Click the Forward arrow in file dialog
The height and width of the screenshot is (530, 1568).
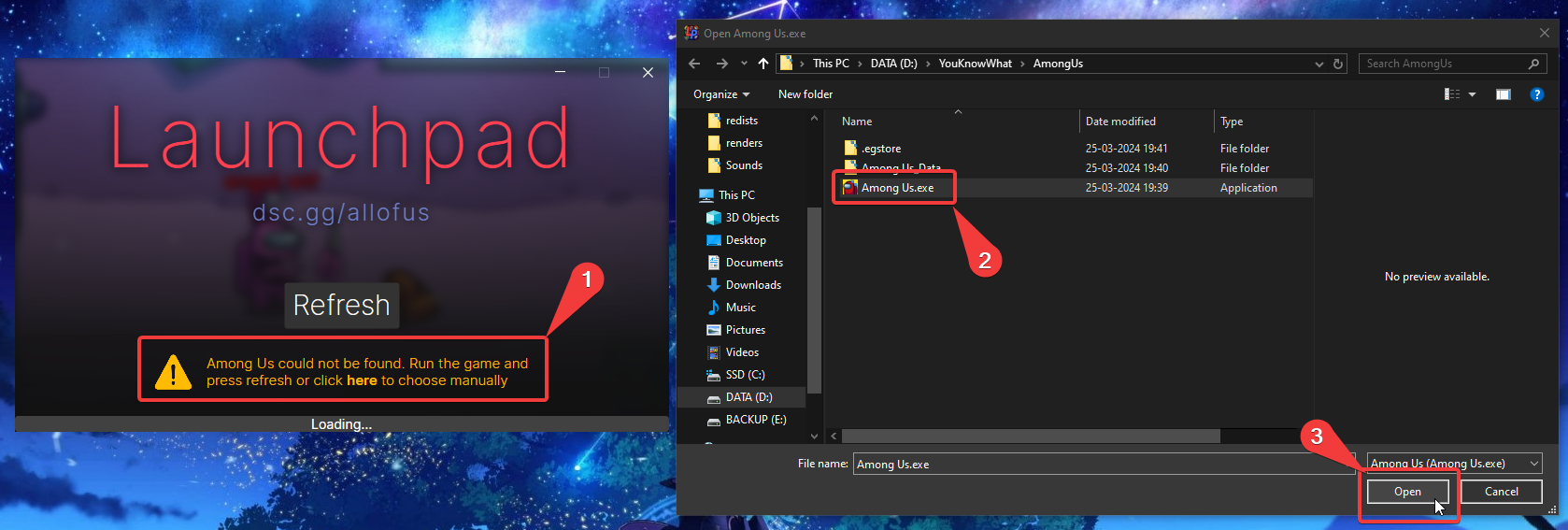(x=721, y=64)
